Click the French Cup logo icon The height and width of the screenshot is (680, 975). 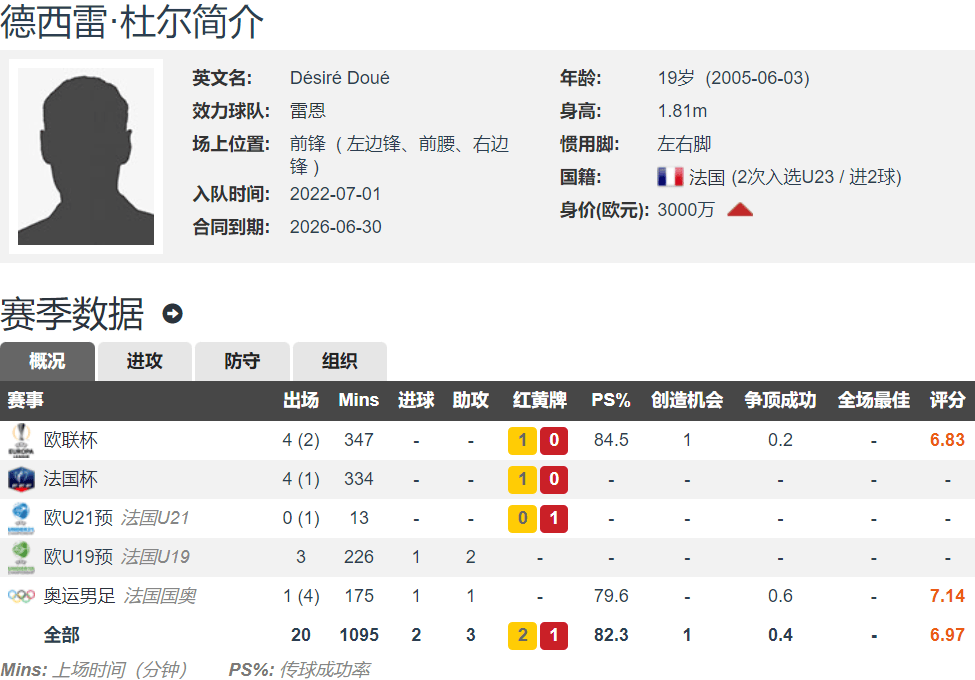click(21, 479)
